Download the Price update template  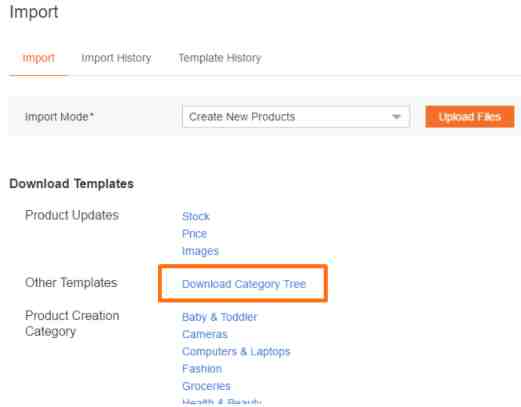pos(194,234)
